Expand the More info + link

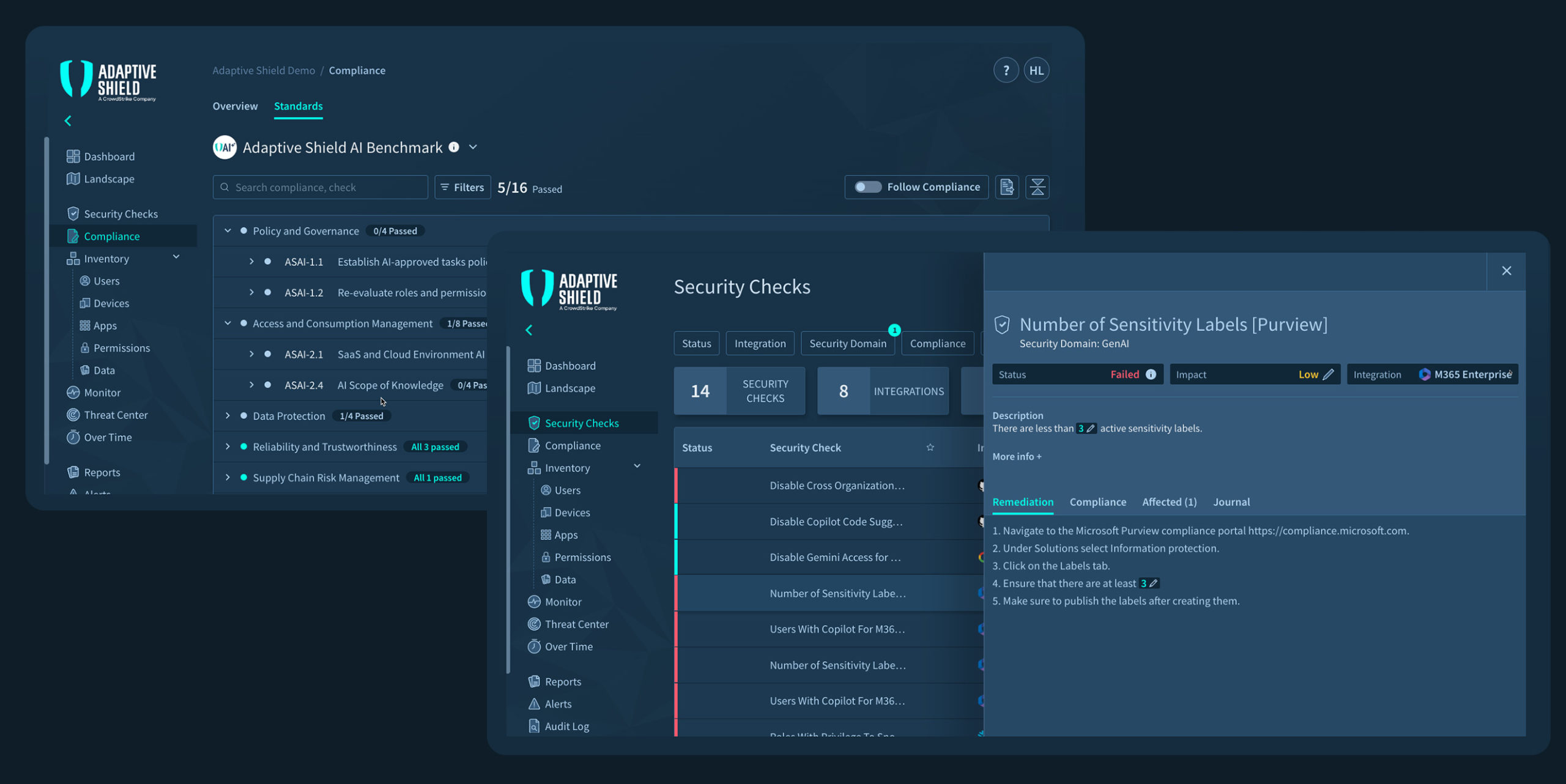click(x=1017, y=457)
